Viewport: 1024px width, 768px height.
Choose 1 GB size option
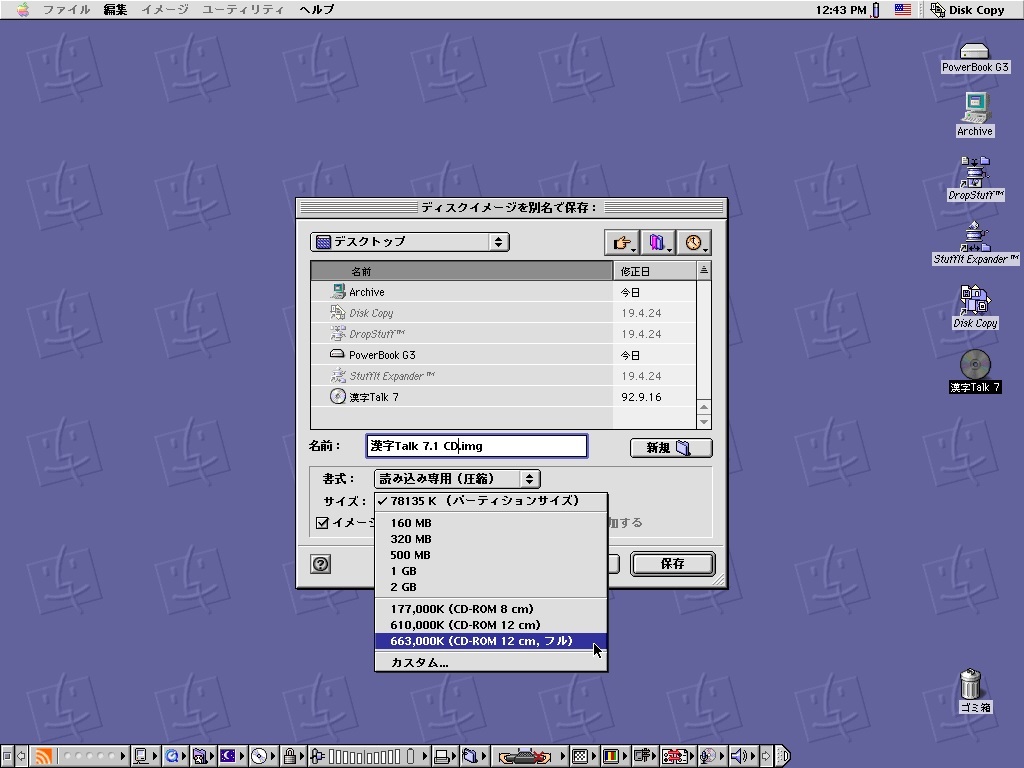coord(491,571)
